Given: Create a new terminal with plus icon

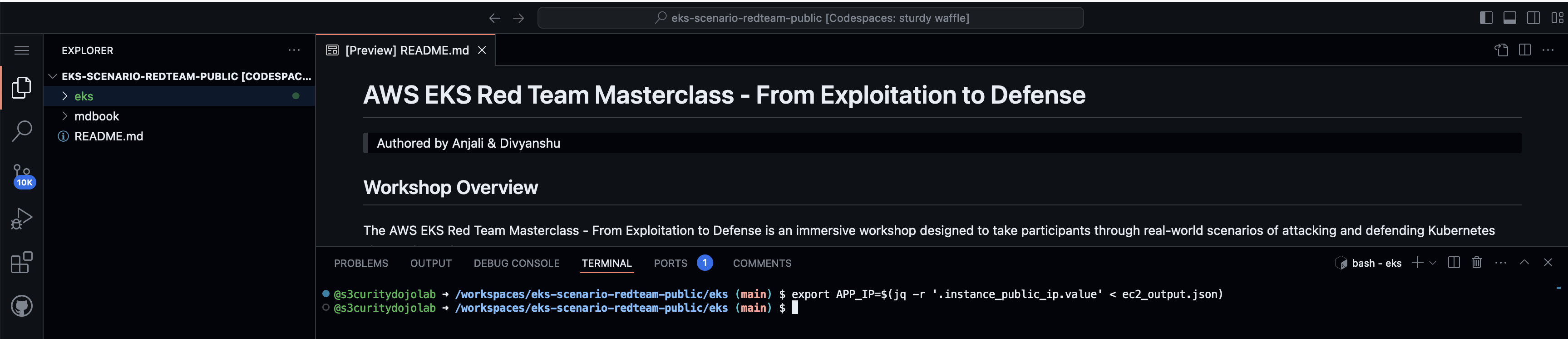Looking at the screenshot, I should [x=1418, y=263].
